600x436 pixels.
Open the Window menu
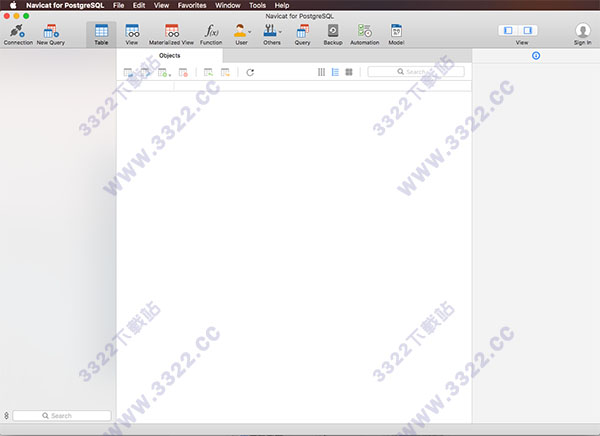coord(228,5)
